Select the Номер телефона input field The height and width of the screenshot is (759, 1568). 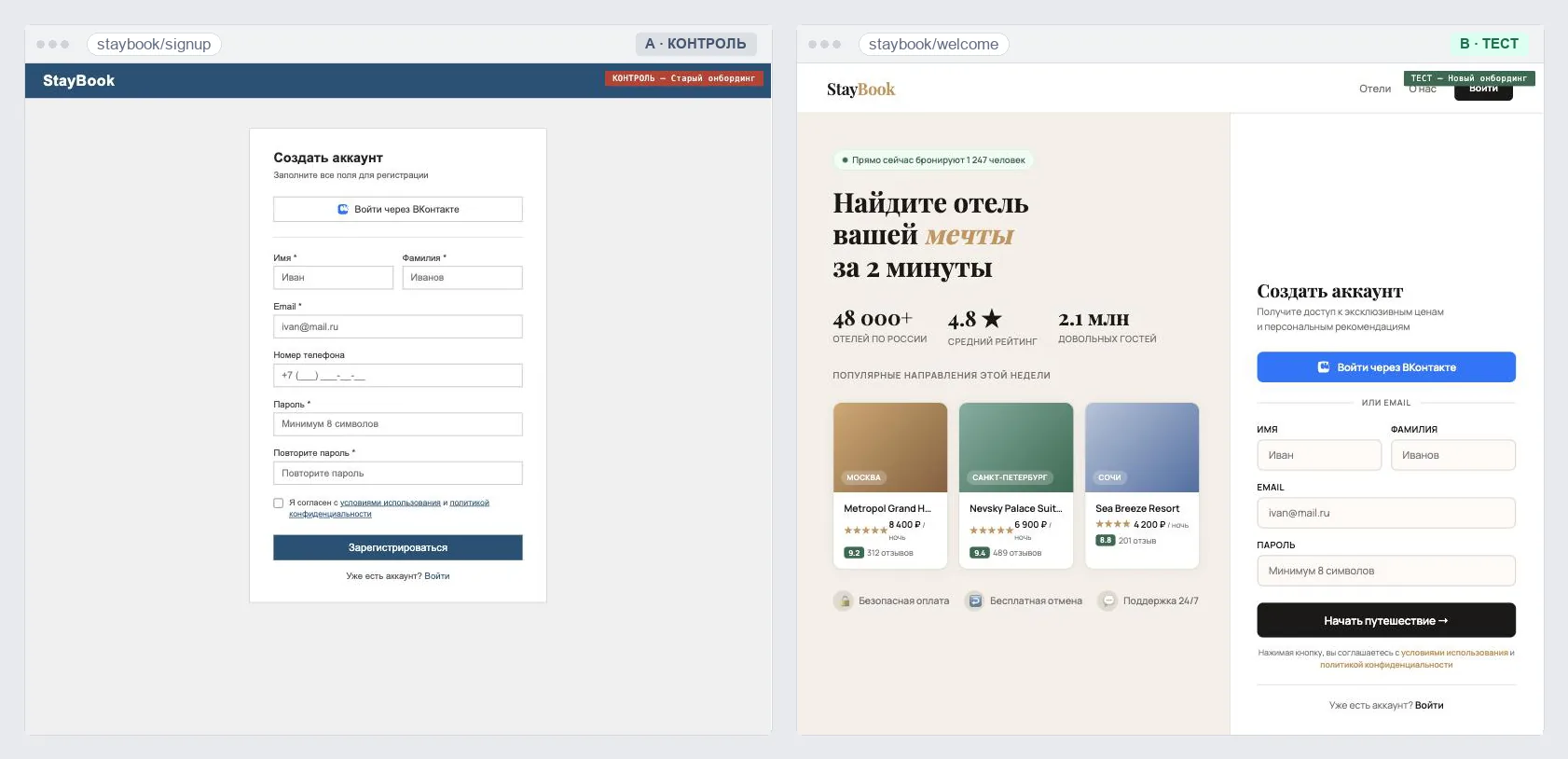[398, 376]
